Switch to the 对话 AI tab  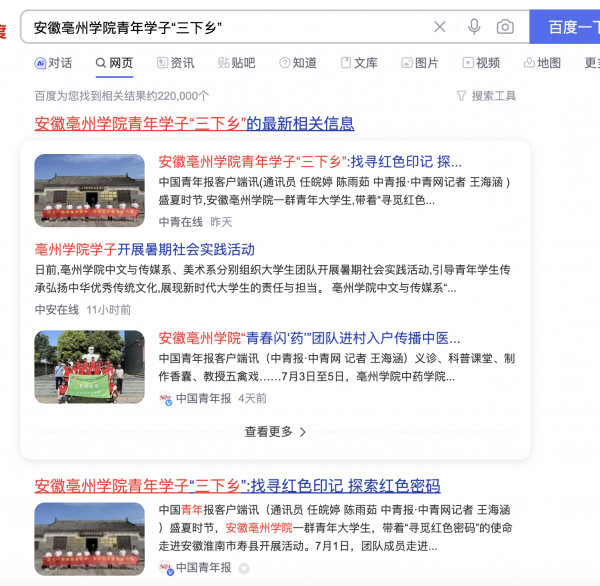pos(53,63)
